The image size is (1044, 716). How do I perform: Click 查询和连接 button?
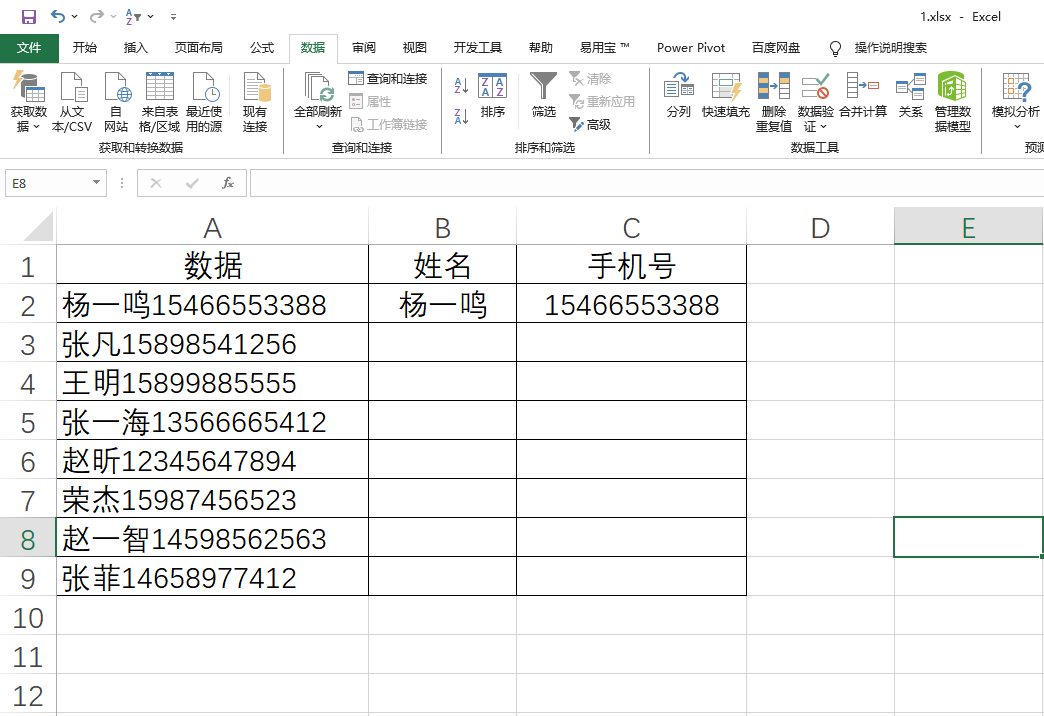[x=388, y=79]
